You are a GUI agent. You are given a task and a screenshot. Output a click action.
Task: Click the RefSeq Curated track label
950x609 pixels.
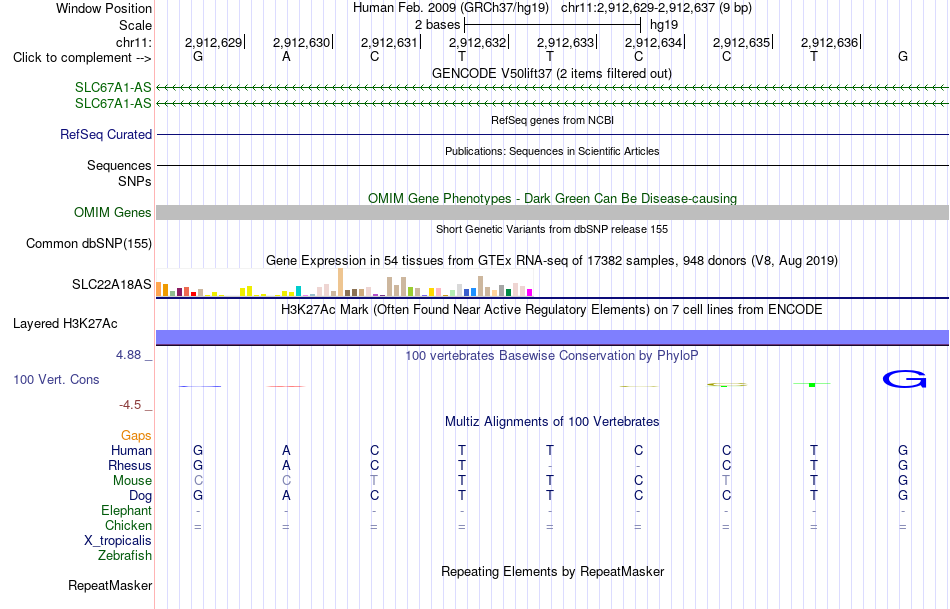pyautogui.click(x=106, y=135)
